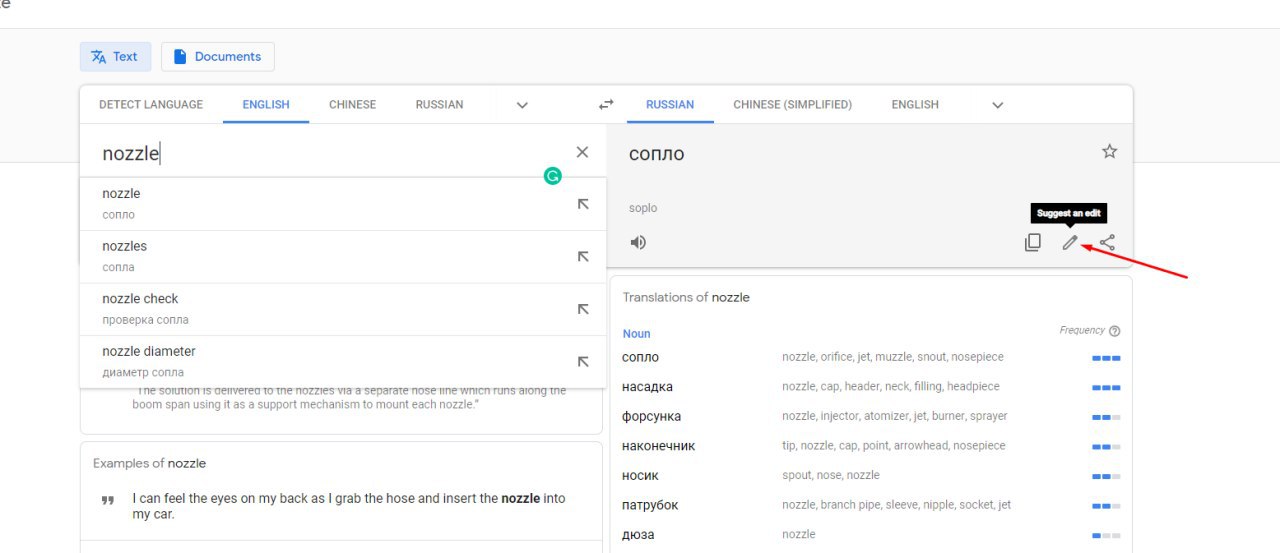The image size is (1280, 553).
Task: Click the example sentence about the hose
Action: (349, 506)
